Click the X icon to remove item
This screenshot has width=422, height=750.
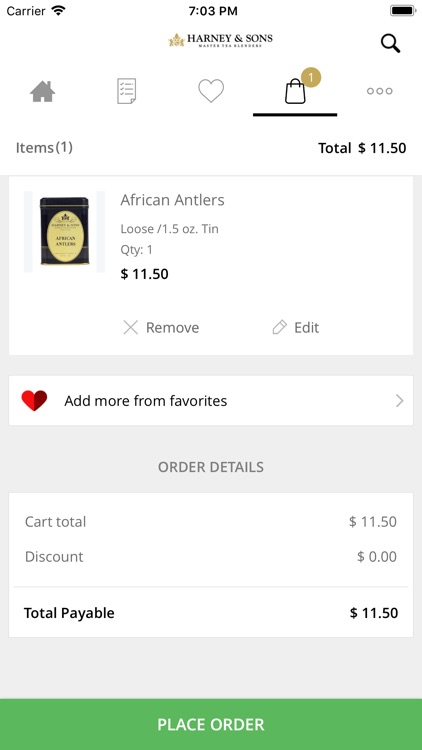[130, 328]
